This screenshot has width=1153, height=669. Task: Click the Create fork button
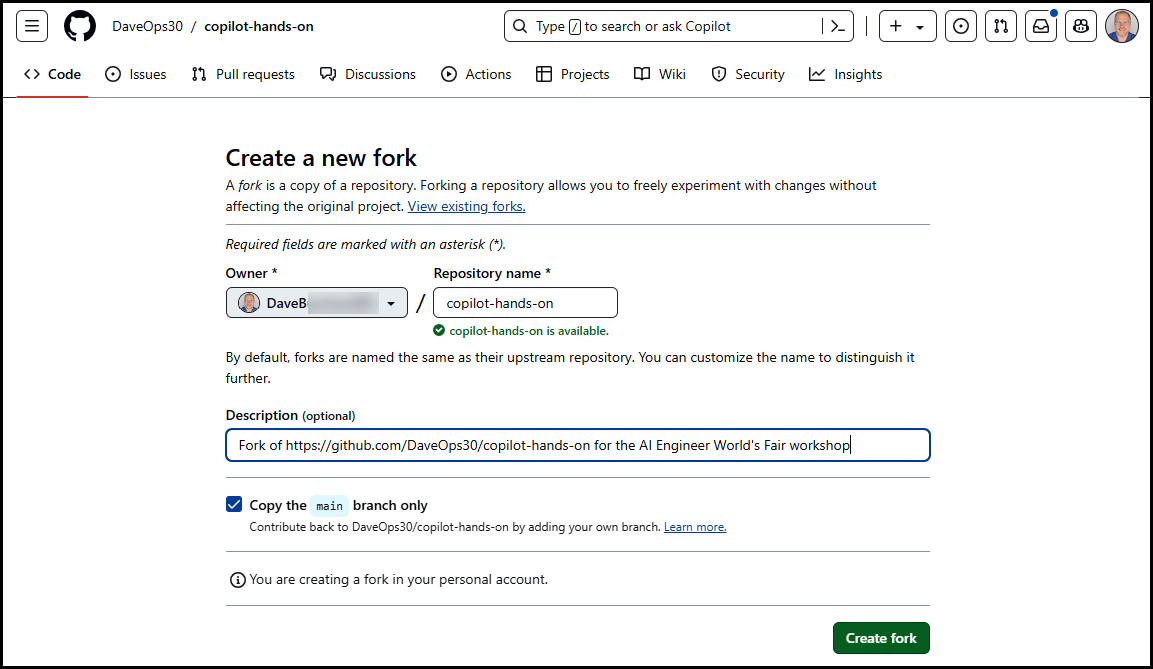coord(881,638)
